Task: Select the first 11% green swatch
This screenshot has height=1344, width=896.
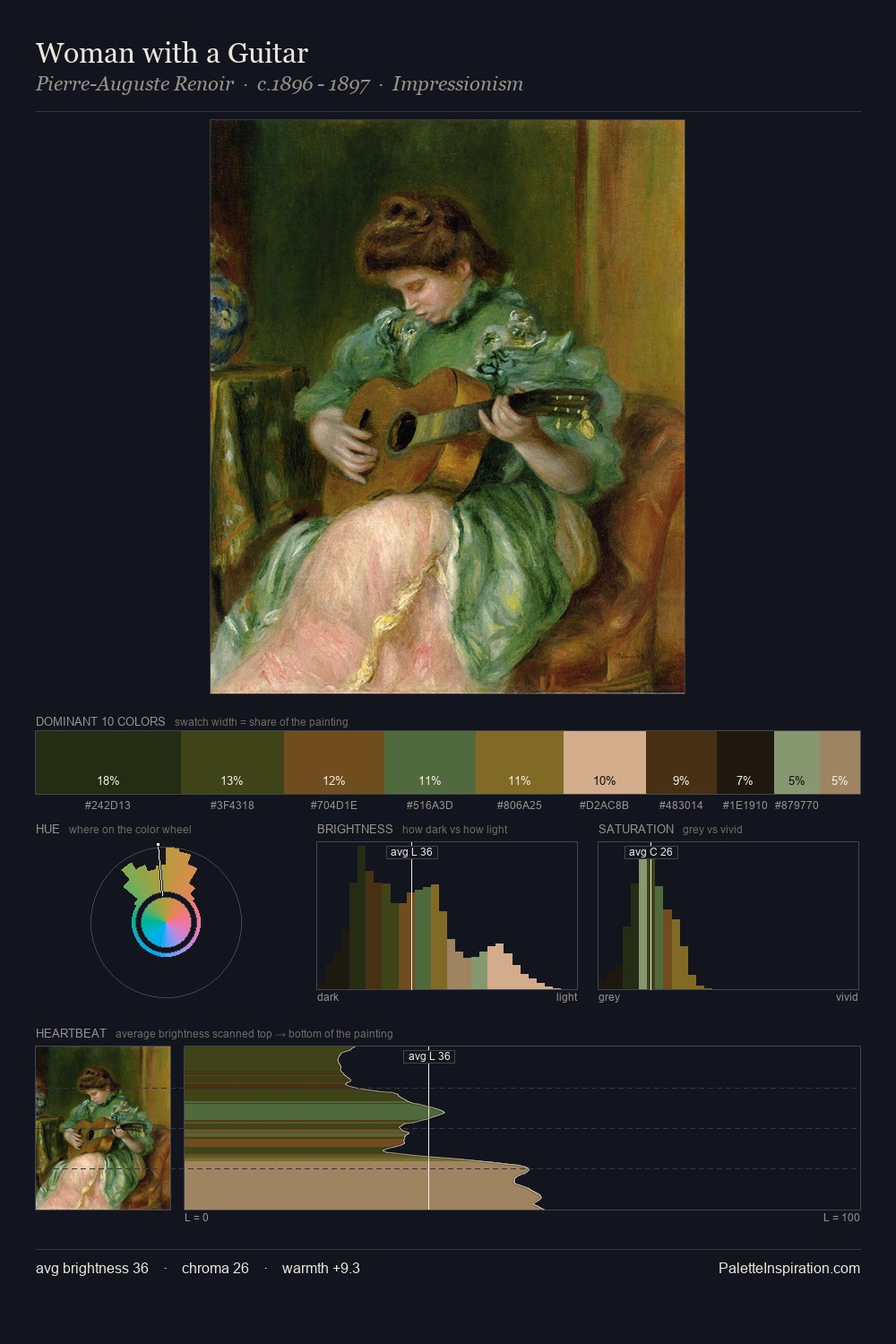Action: click(x=430, y=762)
